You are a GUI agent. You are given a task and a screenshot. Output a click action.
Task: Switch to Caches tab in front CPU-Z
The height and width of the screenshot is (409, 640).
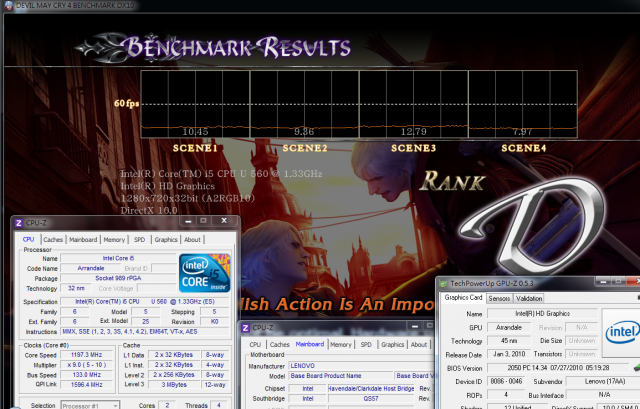[x=53, y=240]
